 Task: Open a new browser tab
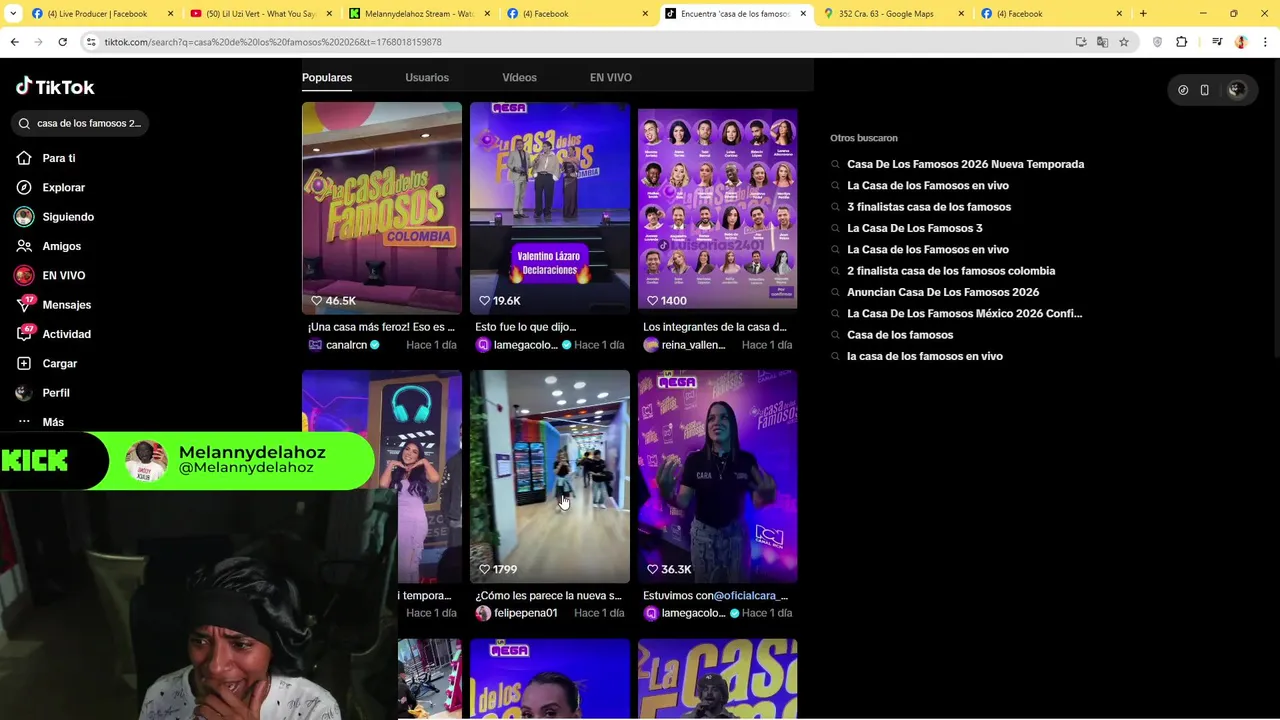pos(1143,13)
